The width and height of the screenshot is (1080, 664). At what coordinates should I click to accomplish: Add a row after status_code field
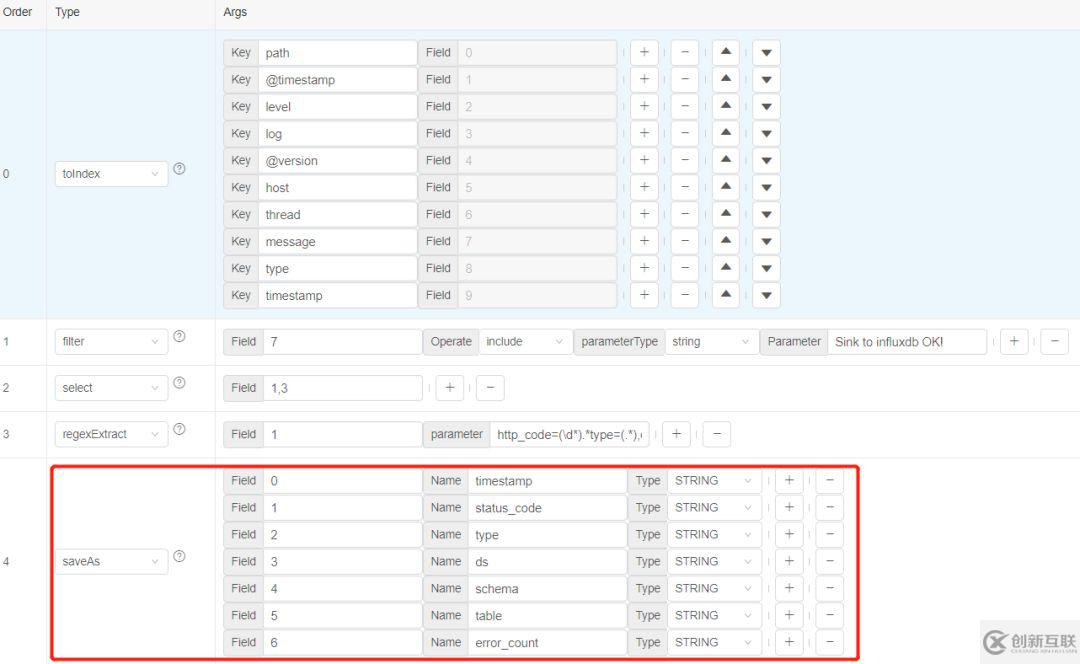(x=789, y=508)
